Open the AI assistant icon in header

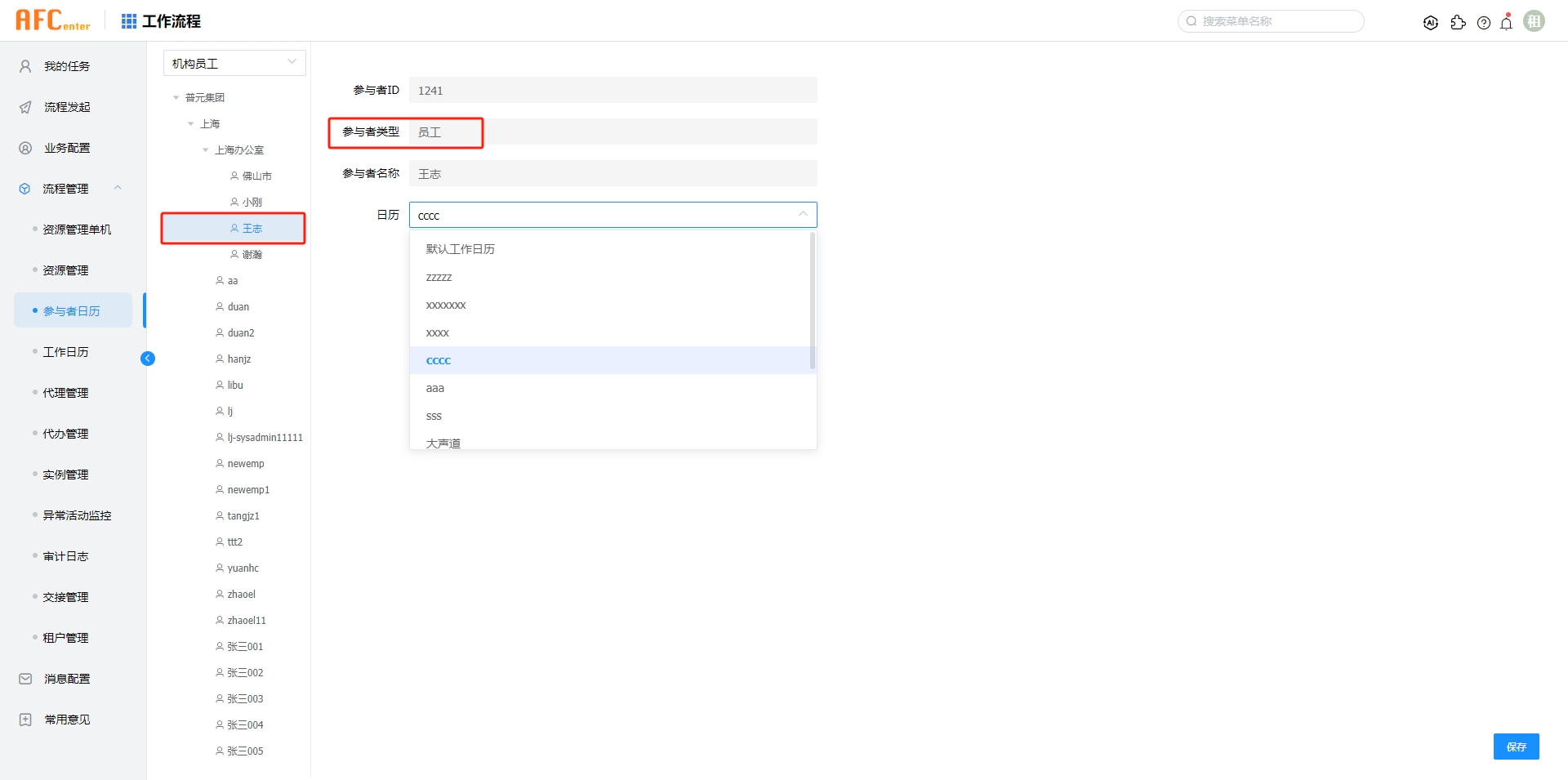1430,23
